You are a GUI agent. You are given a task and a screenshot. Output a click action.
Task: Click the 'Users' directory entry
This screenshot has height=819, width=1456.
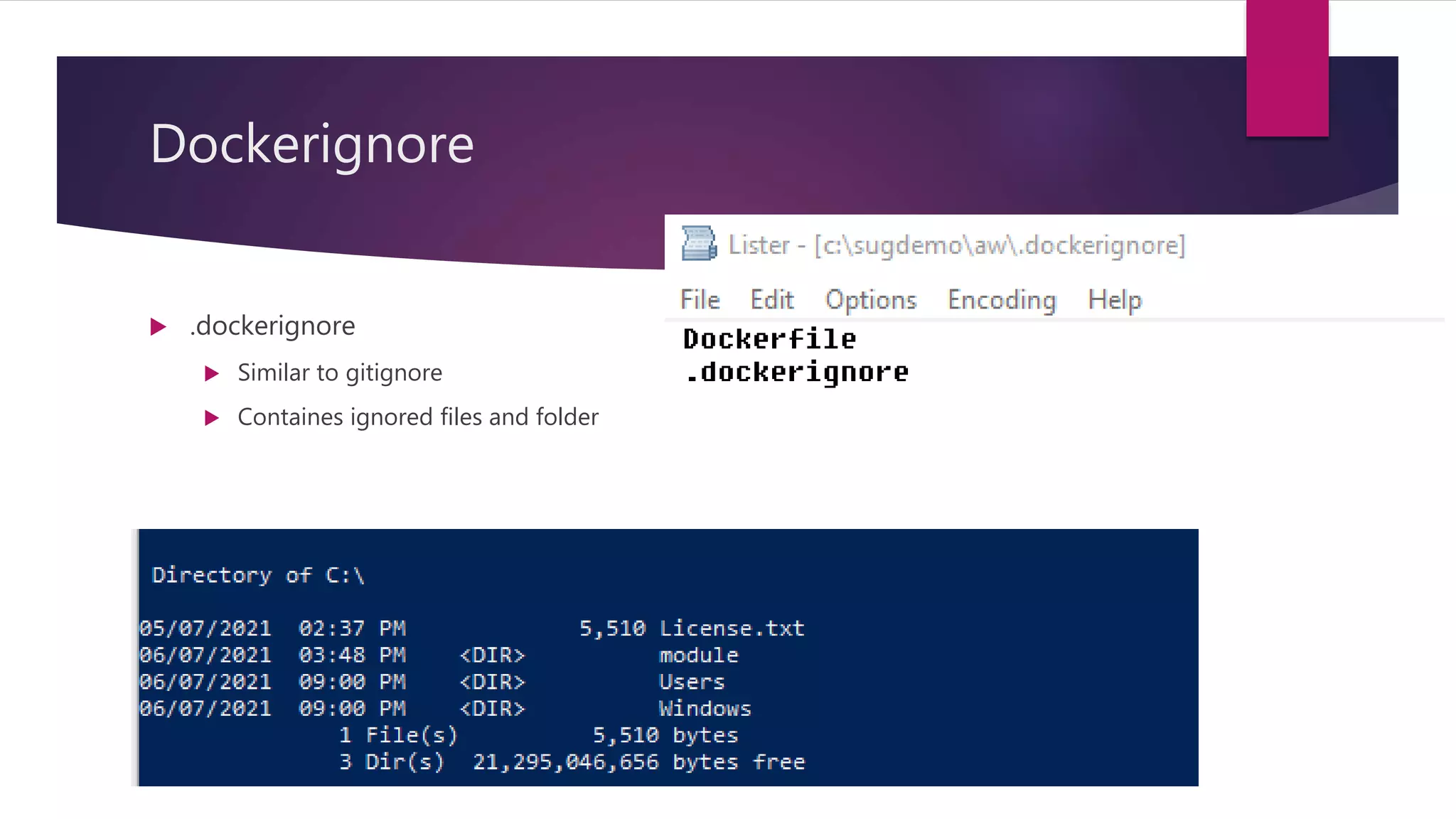(x=692, y=682)
